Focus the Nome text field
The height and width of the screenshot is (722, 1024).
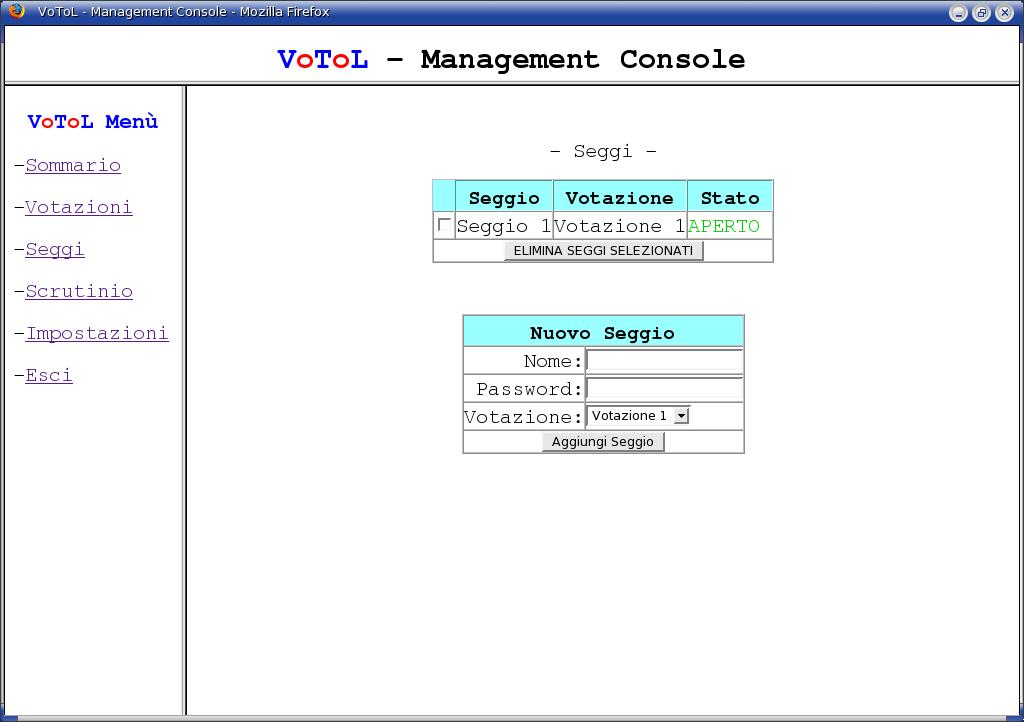664,361
